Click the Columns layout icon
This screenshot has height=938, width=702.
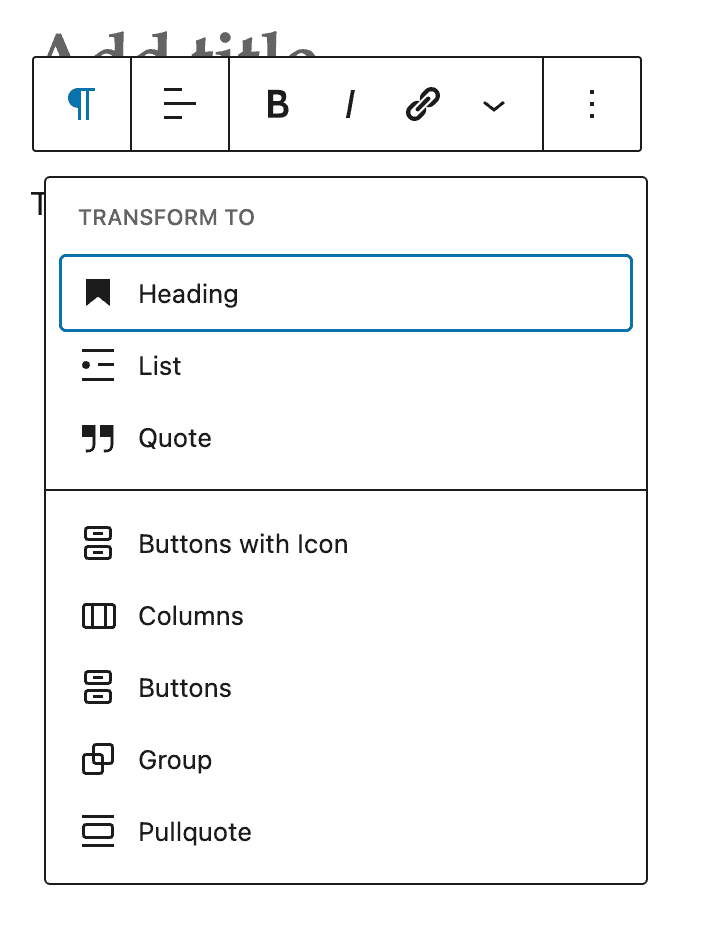(x=98, y=616)
